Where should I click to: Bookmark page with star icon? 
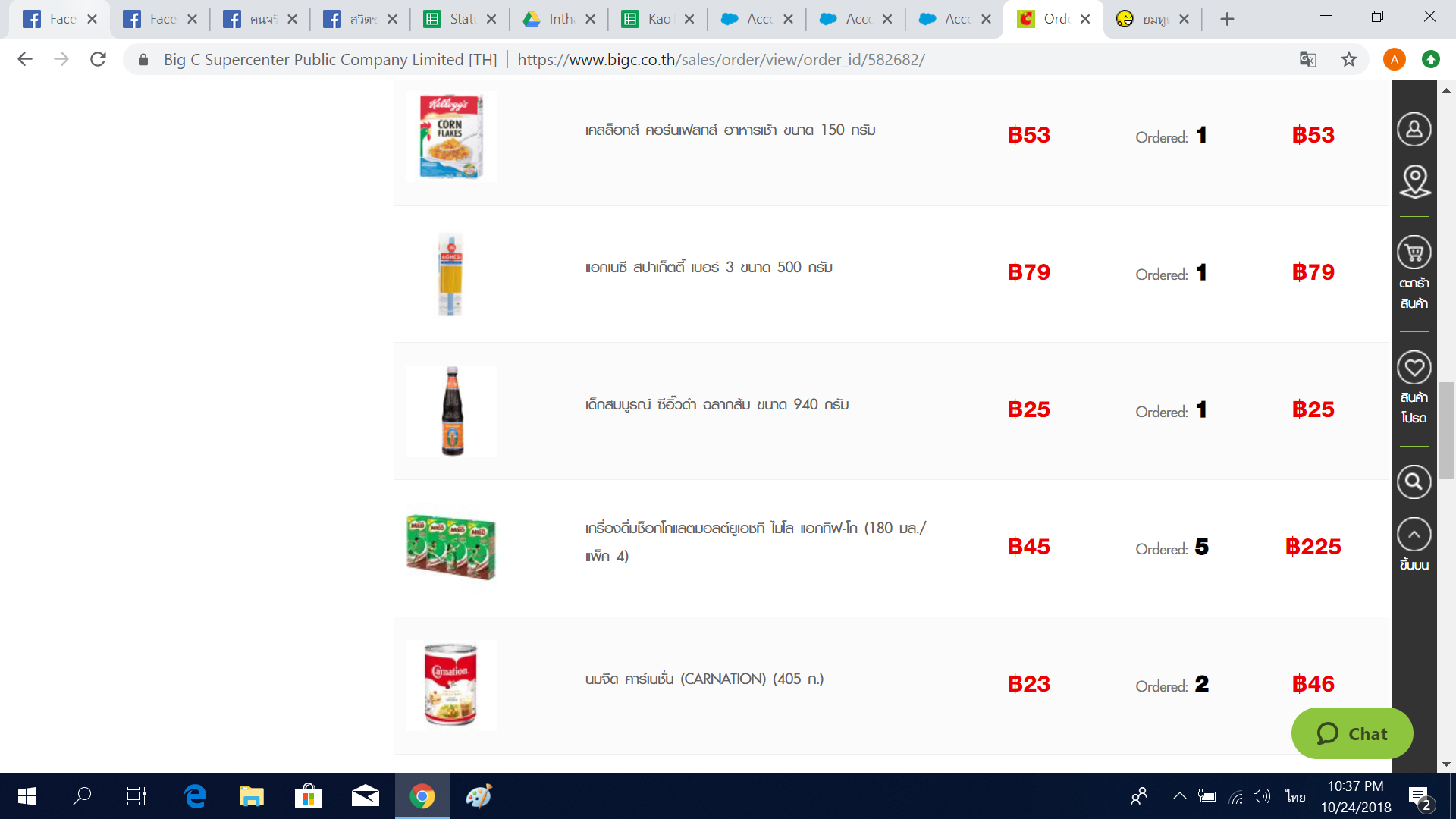click(x=1348, y=59)
